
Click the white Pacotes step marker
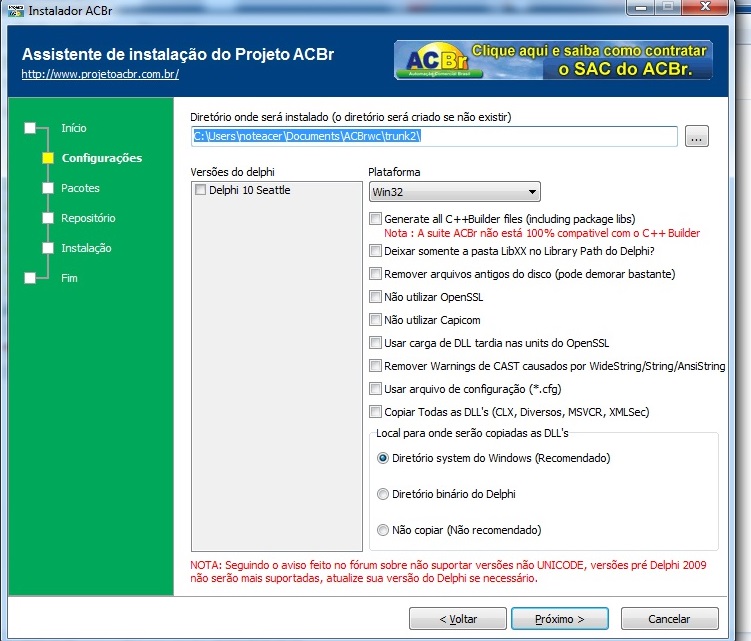[x=48, y=188]
